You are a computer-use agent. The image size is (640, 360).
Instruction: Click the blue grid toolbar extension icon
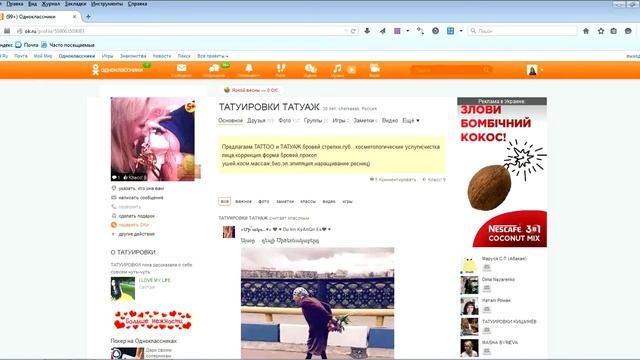(x=450, y=31)
